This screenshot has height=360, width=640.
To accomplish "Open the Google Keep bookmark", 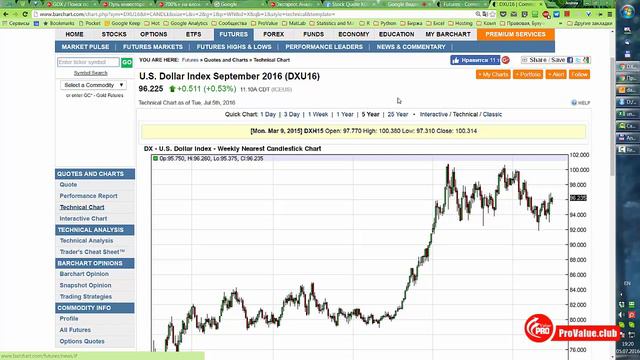I will 122,24.
